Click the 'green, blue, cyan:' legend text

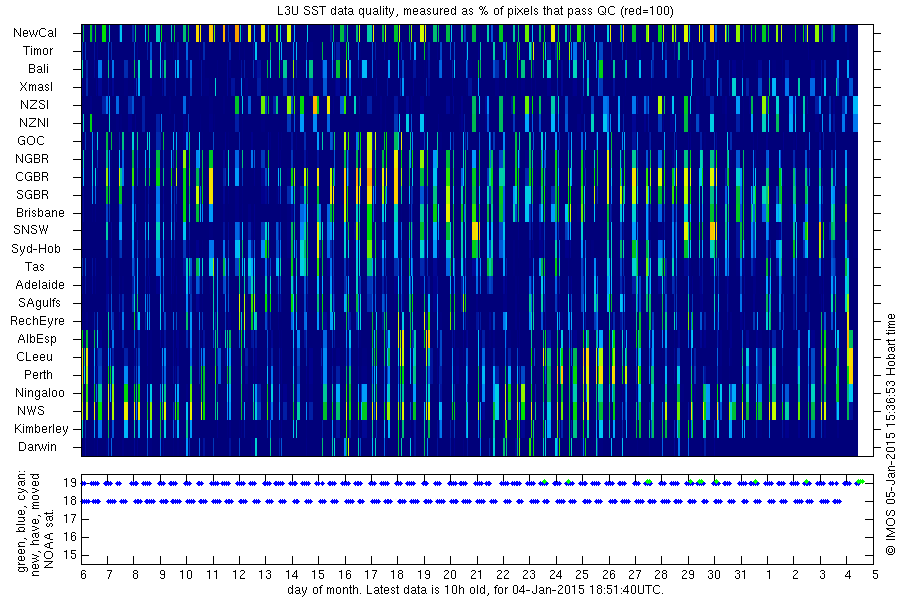pyautogui.click(x=22, y=522)
